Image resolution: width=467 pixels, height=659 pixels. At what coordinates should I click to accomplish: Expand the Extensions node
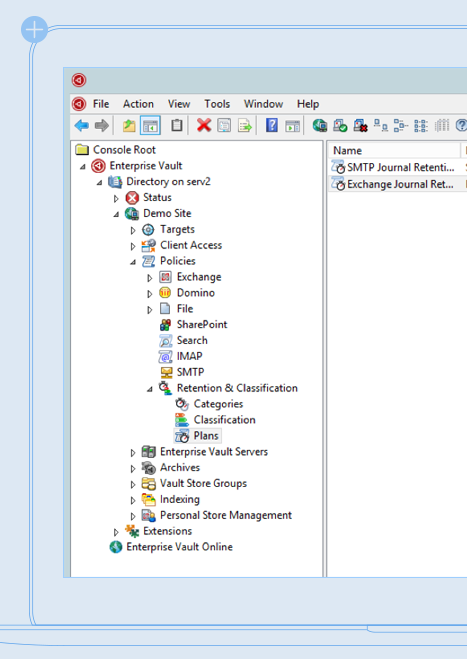[116, 532]
